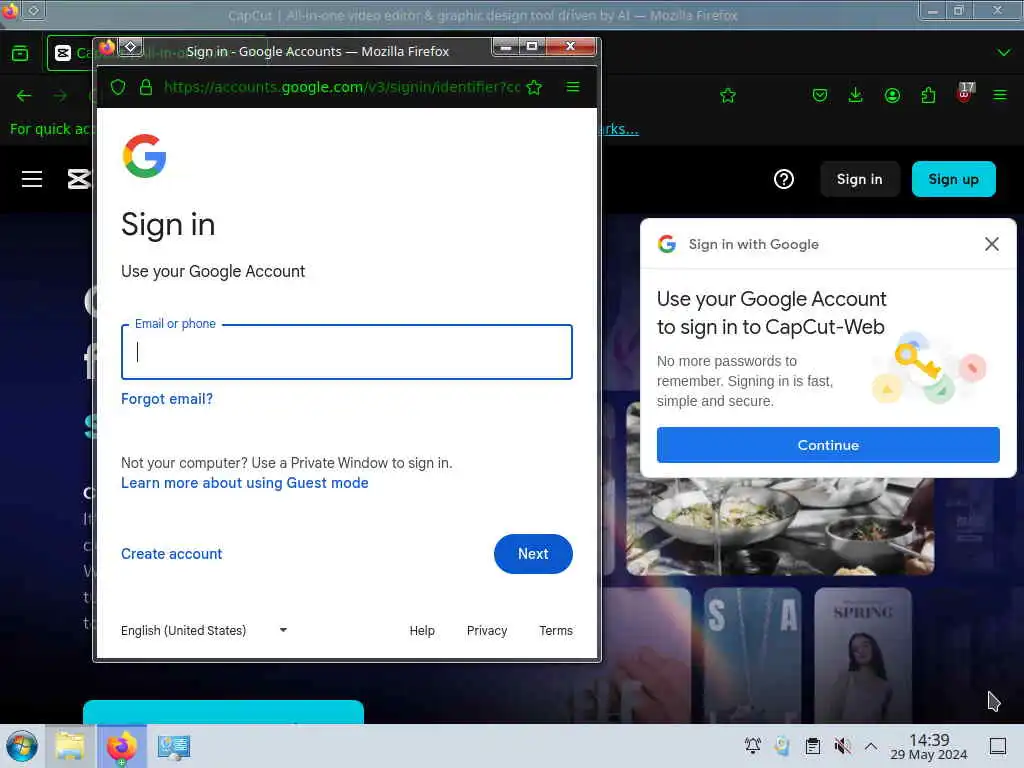1024x768 pixels.
Task: Click the red extension icon with 17 badge
Action: 965,93
